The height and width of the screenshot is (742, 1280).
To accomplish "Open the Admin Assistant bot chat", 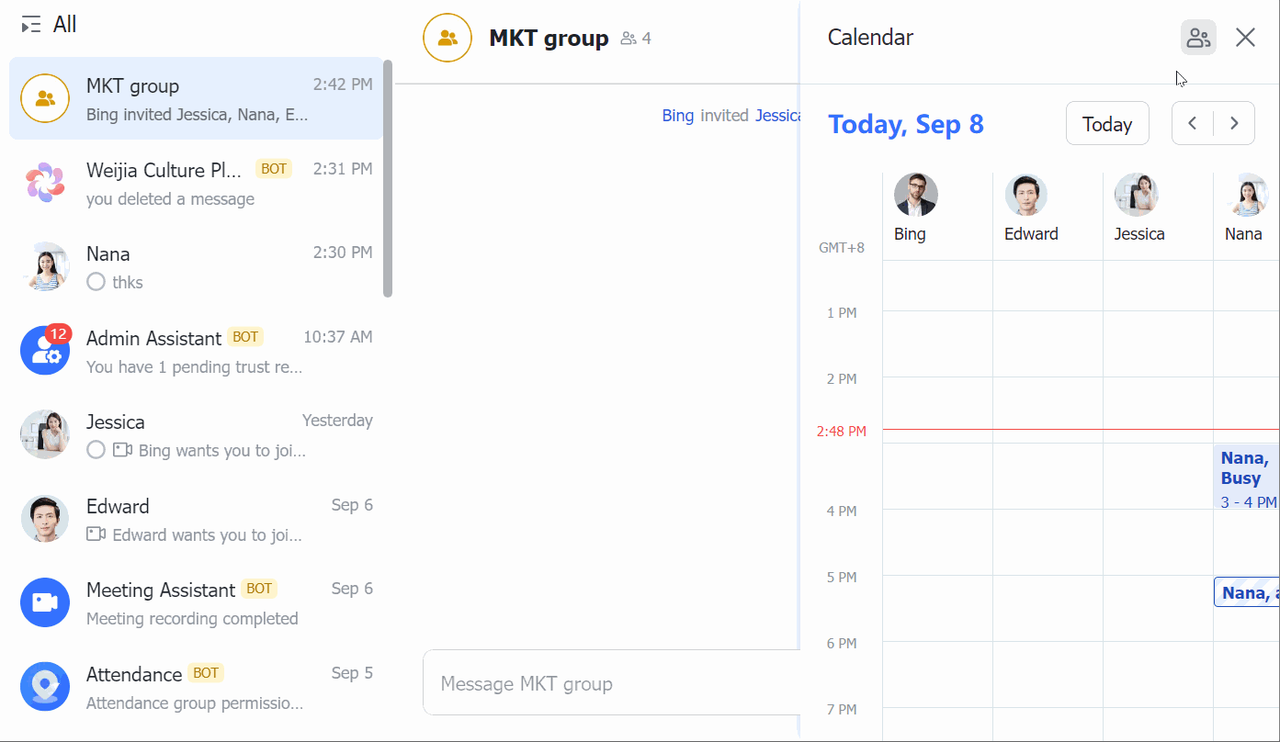I will tap(196, 351).
